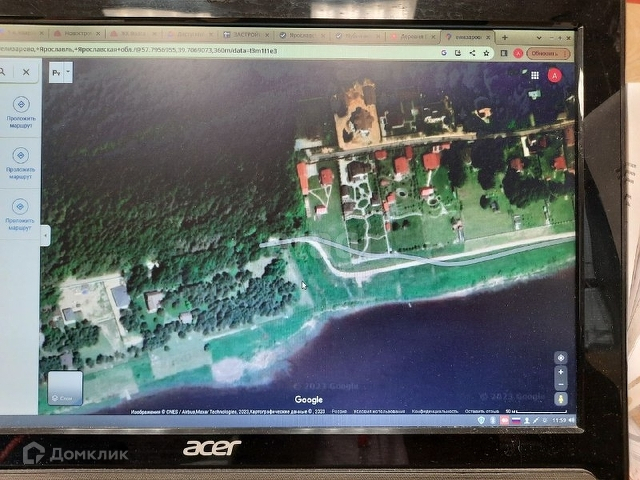Screen dimensions: 640x480
Task: Click the browser address bar URL
Action: [139, 50]
